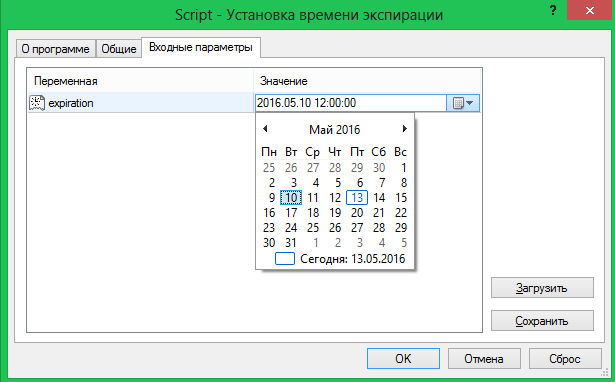Viewport: 615px width, 382px height.
Task: Select the expiration variable row
Action: (141, 103)
